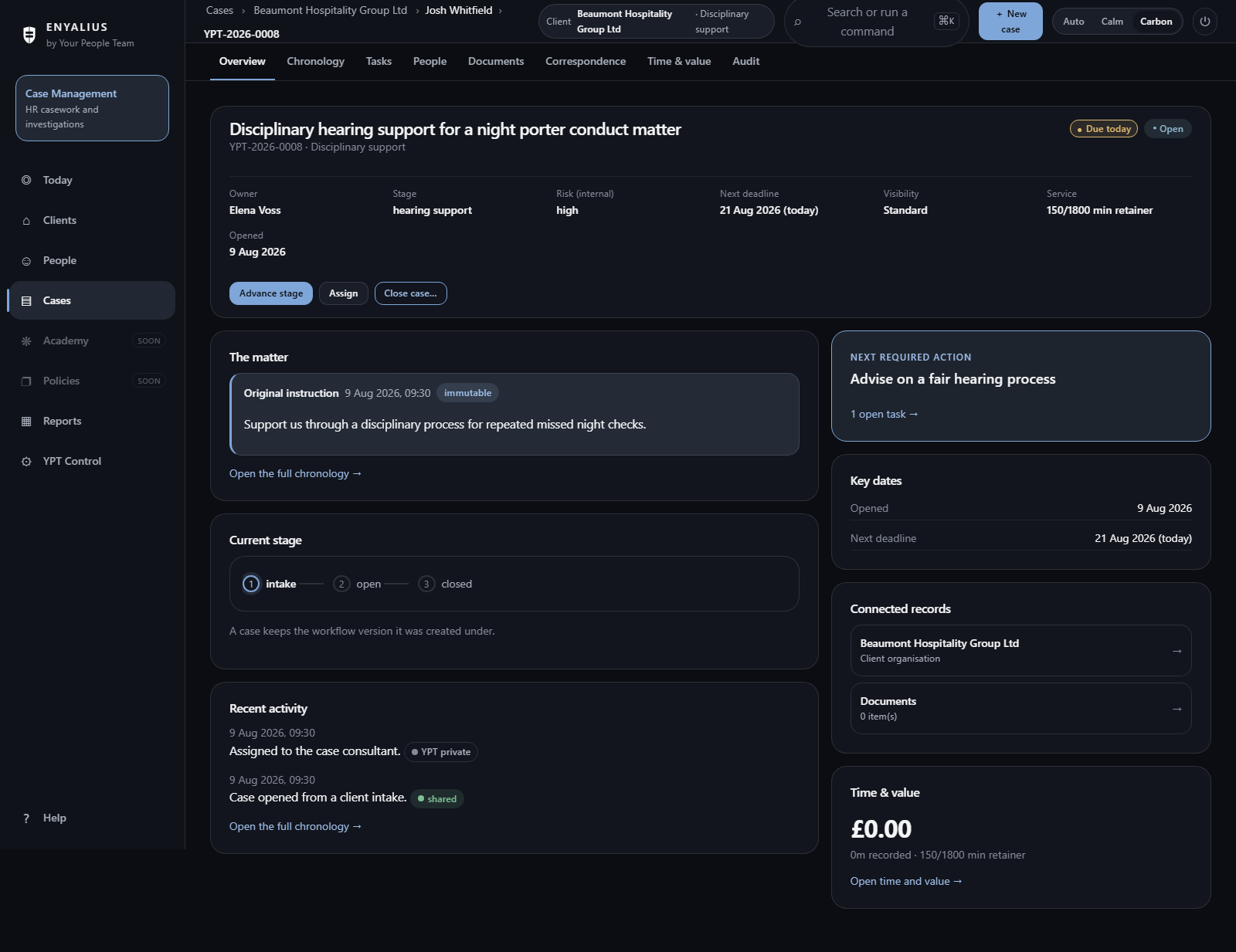Open Reports via its grid icon

(26, 422)
